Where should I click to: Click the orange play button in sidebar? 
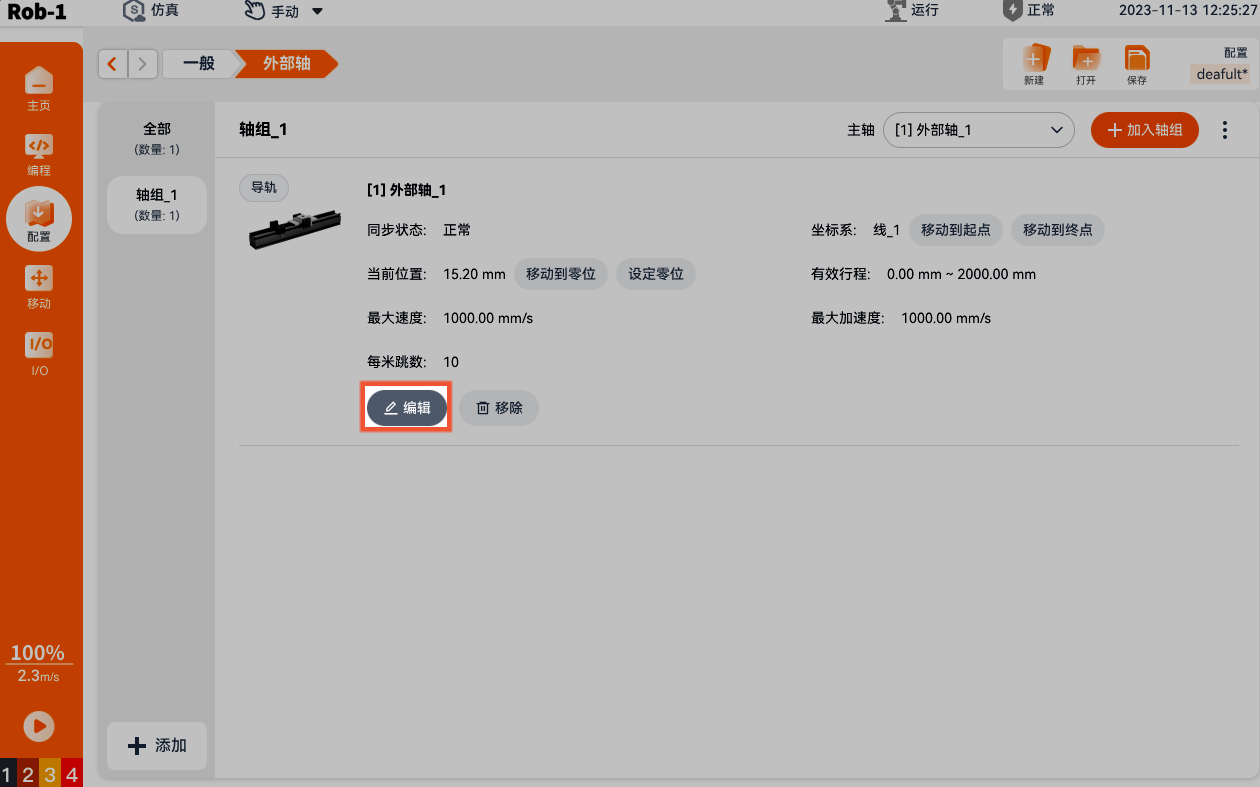39,726
